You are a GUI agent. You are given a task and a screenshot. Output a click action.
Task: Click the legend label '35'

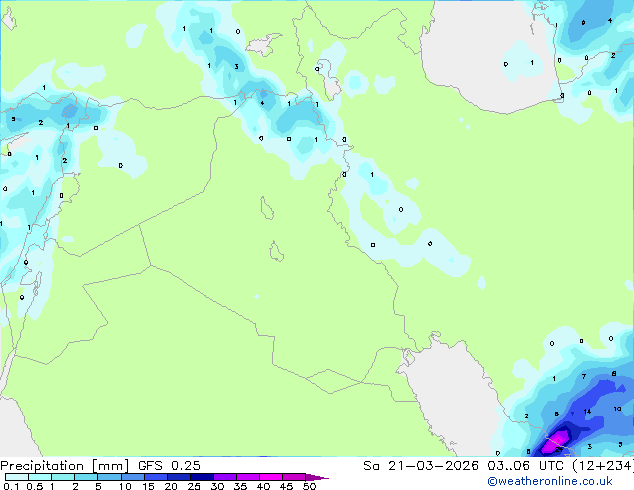241,486
